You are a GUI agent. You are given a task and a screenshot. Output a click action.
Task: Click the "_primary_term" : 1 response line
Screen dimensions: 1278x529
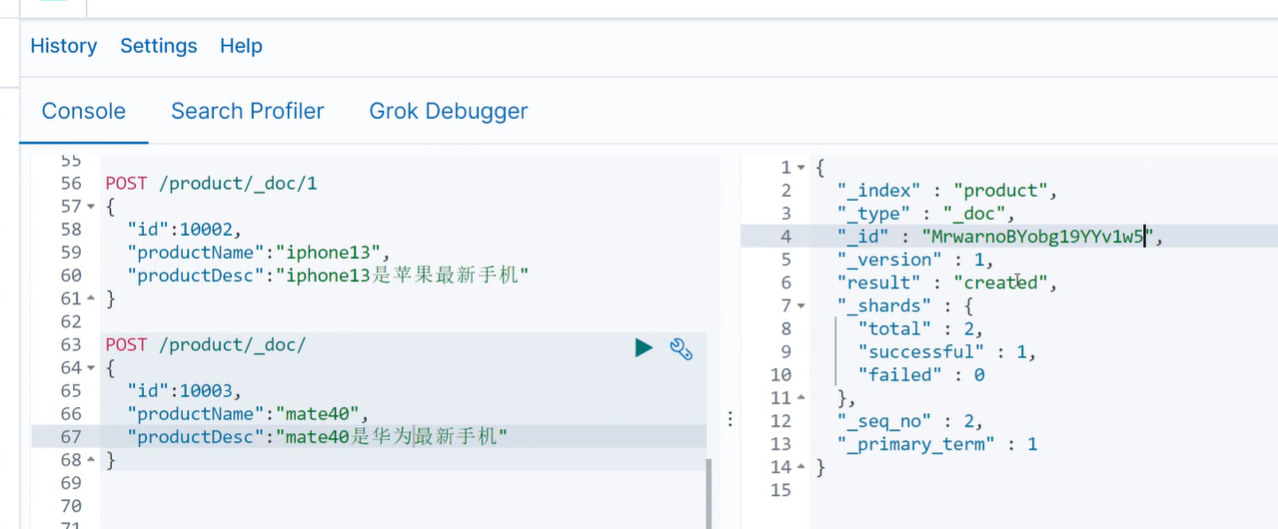click(x=937, y=444)
